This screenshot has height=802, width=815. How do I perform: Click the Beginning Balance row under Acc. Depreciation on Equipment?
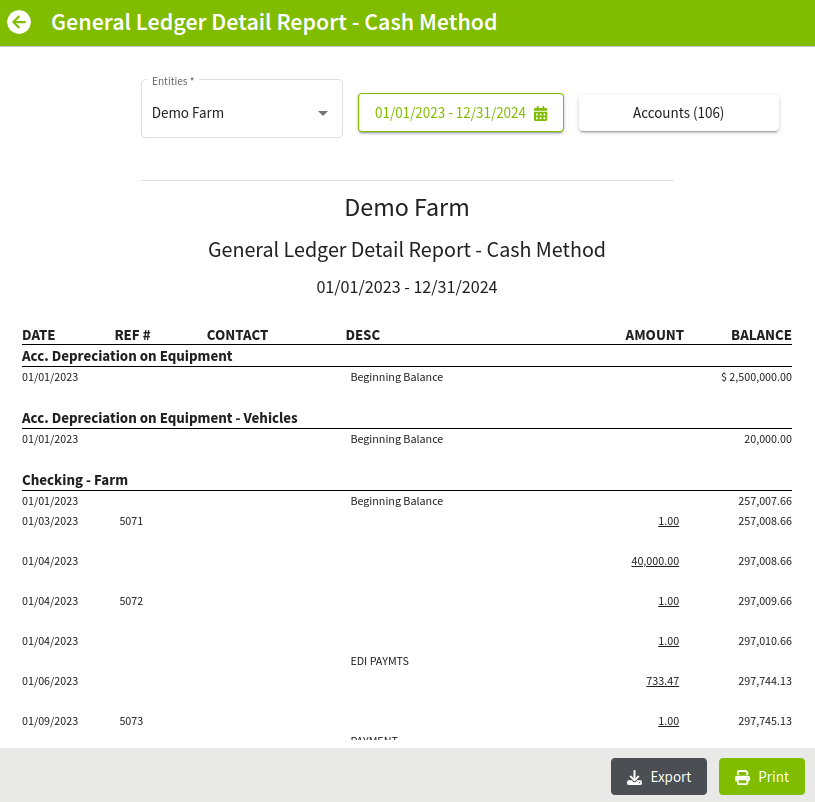click(395, 377)
